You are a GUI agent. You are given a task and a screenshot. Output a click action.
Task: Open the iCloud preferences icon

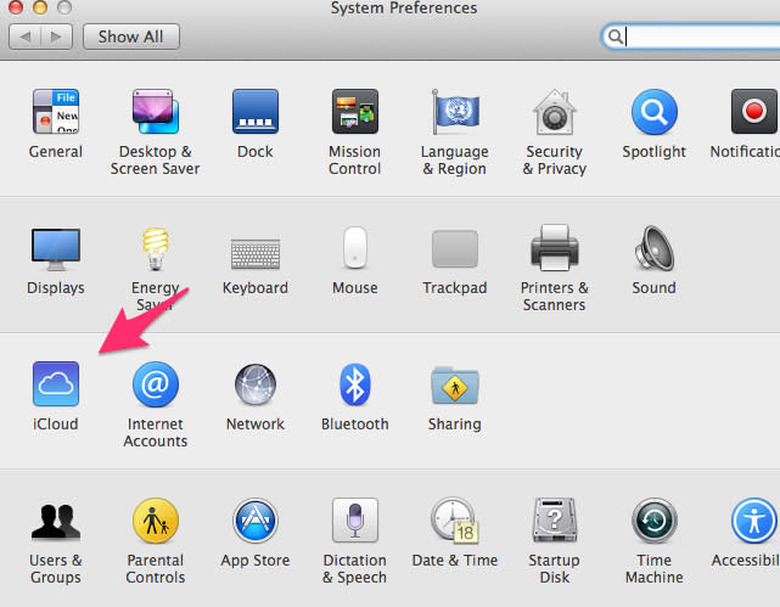click(56, 384)
